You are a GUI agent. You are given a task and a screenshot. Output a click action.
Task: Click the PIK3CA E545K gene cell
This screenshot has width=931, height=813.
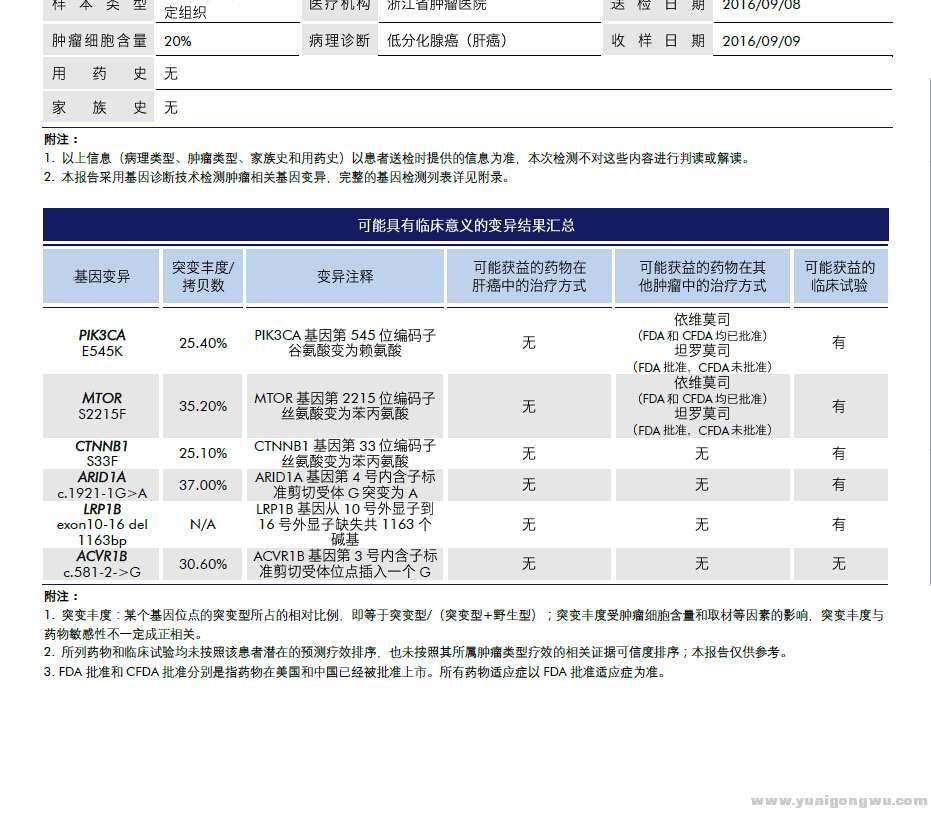click(102, 343)
